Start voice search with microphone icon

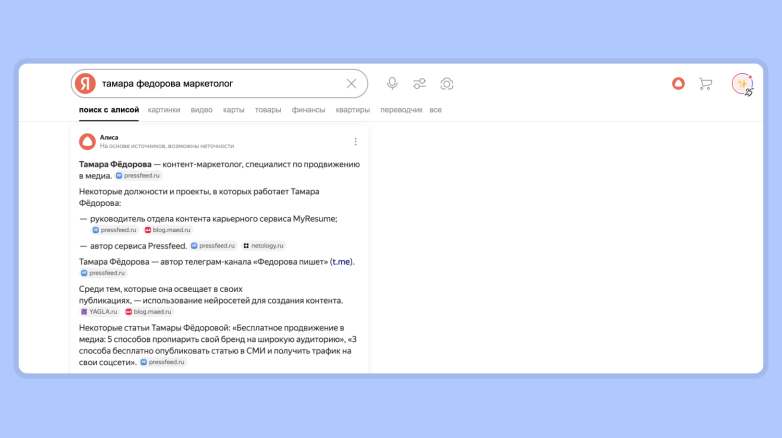point(392,83)
